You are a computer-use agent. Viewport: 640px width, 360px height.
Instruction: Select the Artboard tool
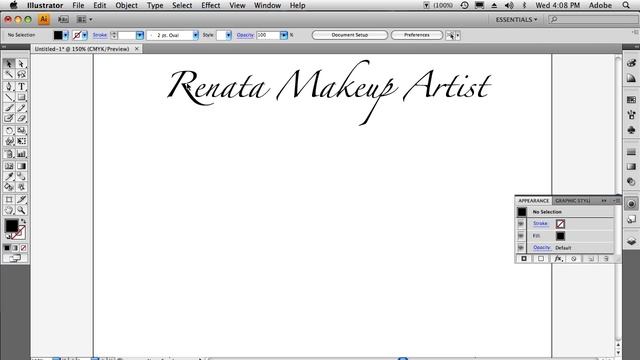(9, 200)
